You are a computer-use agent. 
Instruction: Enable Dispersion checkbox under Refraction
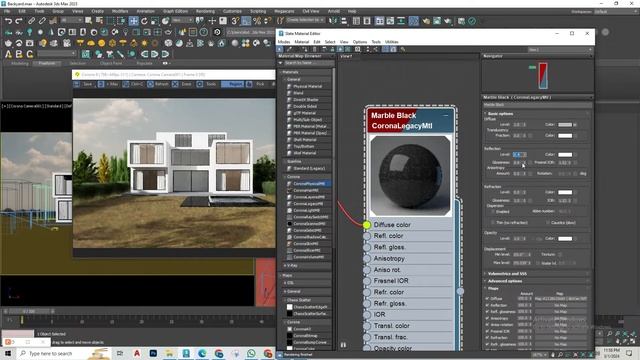click(x=492, y=211)
